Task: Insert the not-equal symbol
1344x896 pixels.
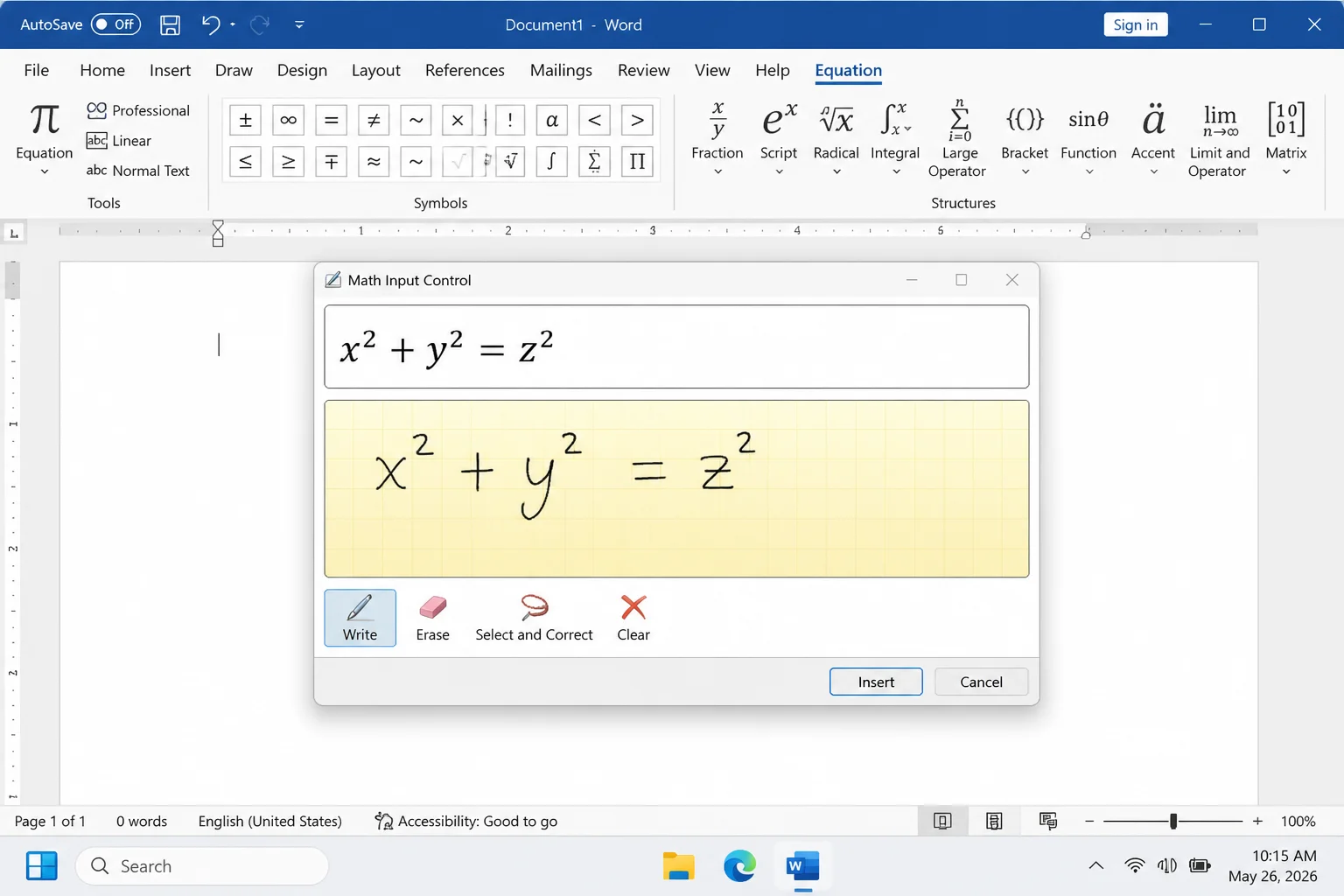Action: (x=374, y=120)
